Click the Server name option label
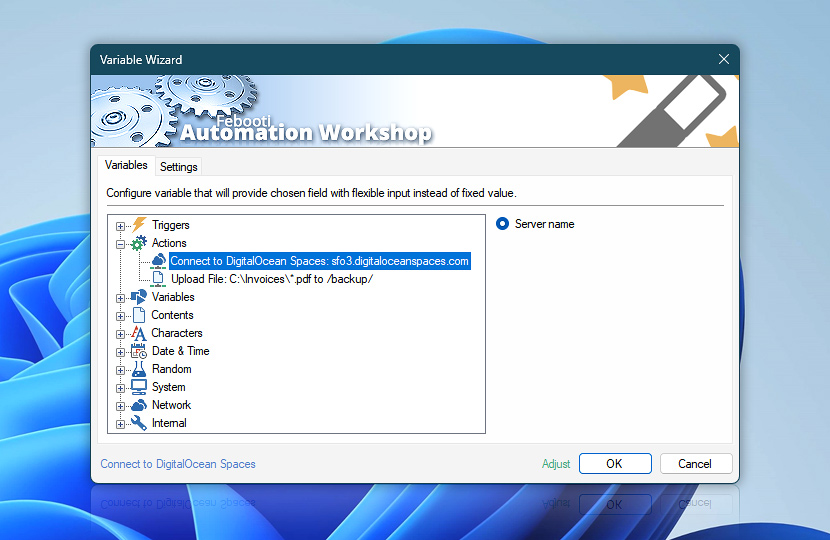The height and width of the screenshot is (540, 830). click(x=544, y=224)
